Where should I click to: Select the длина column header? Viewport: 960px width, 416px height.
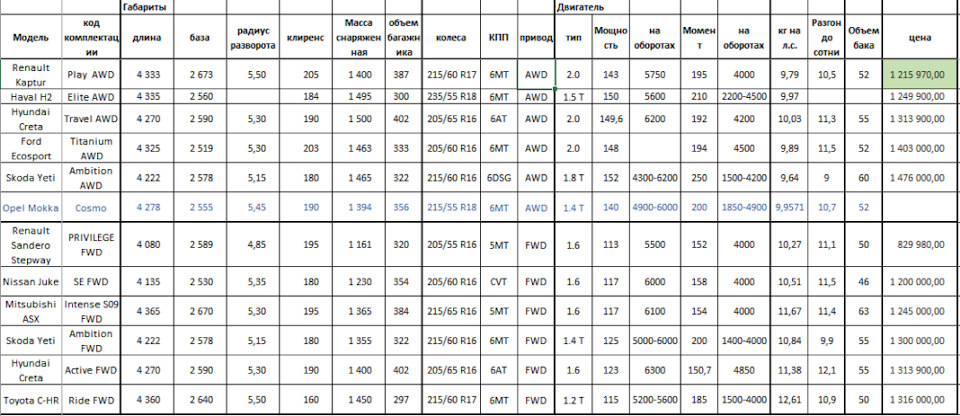pos(147,37)
